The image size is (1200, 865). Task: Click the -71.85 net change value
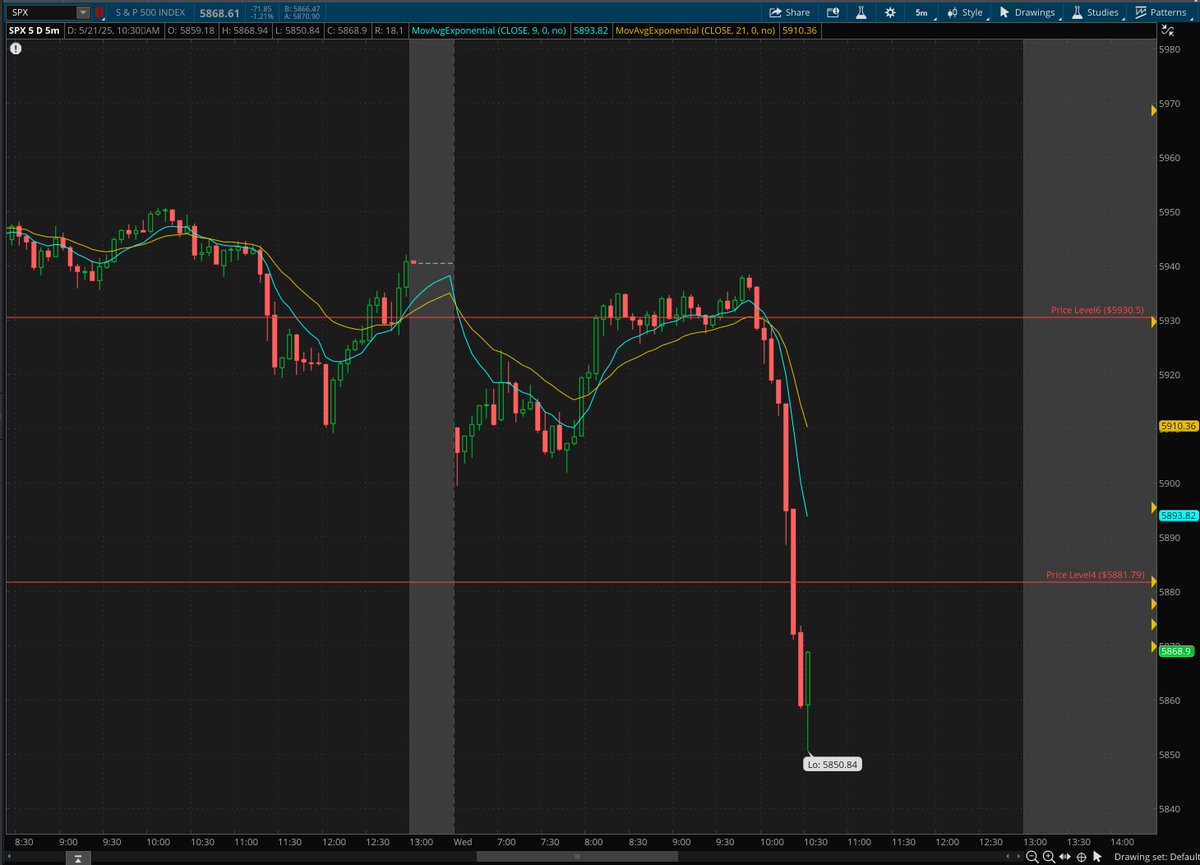tap(261, 9)
